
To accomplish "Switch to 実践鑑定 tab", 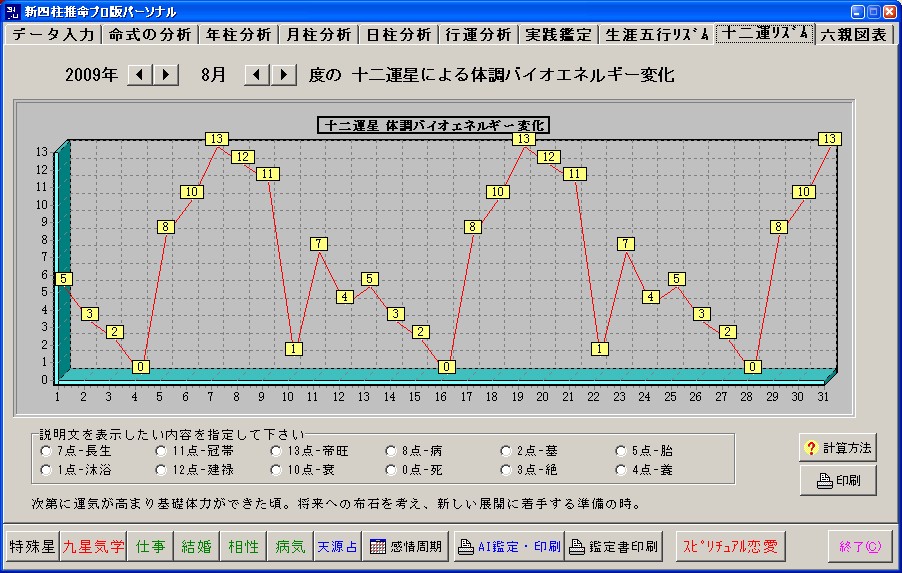I will click(559, 35).
